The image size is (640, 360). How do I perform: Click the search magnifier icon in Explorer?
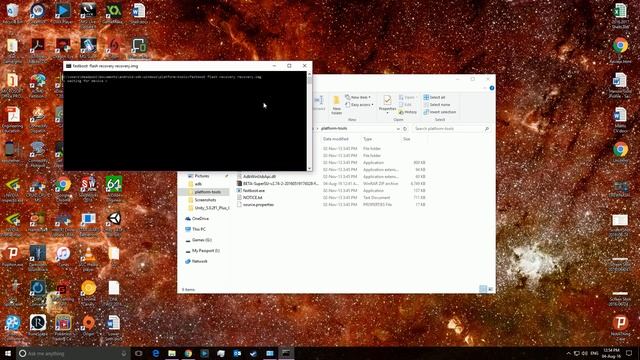[x=487, y=129]
